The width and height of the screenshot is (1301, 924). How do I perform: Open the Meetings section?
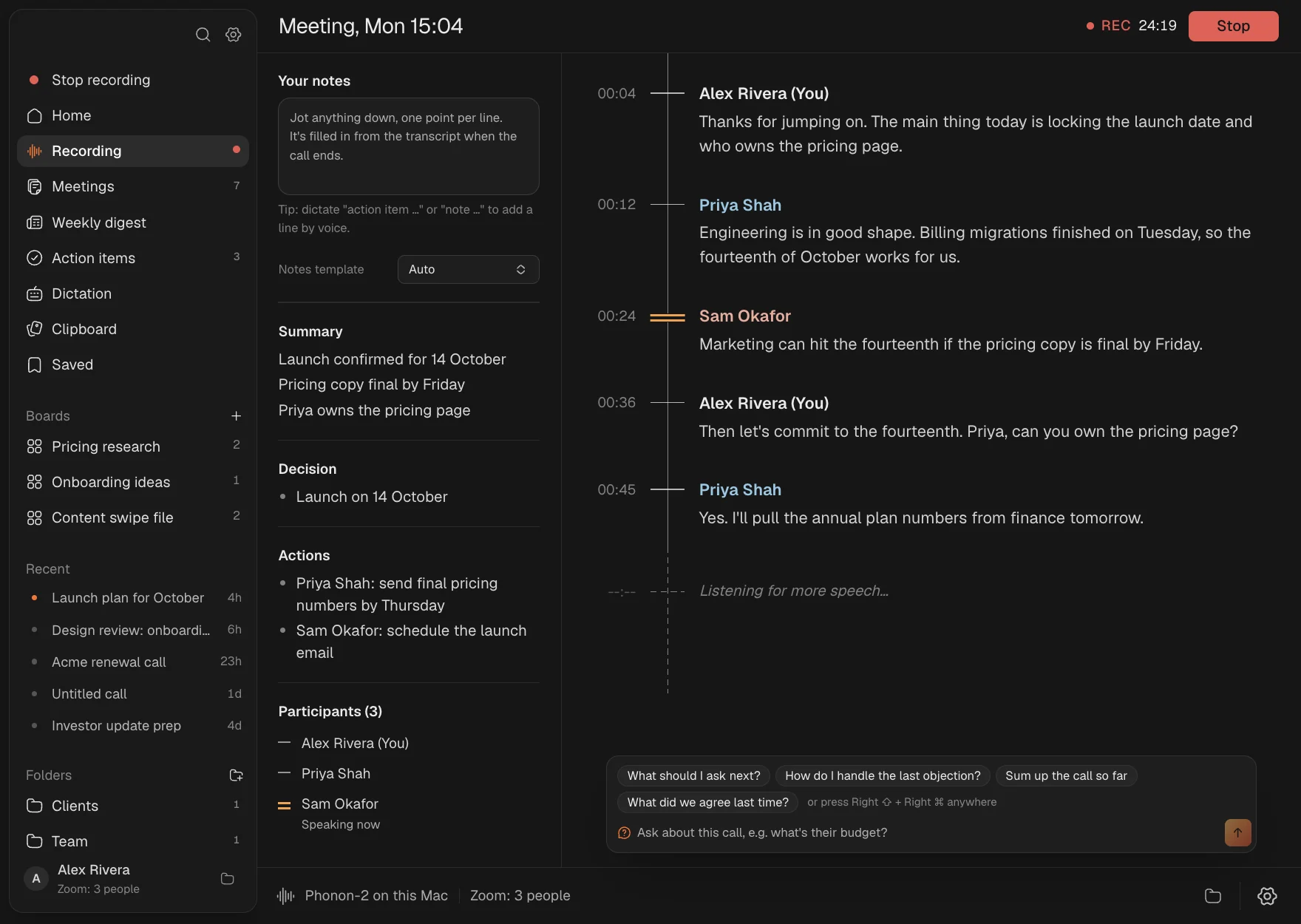[x=133, y=186]
